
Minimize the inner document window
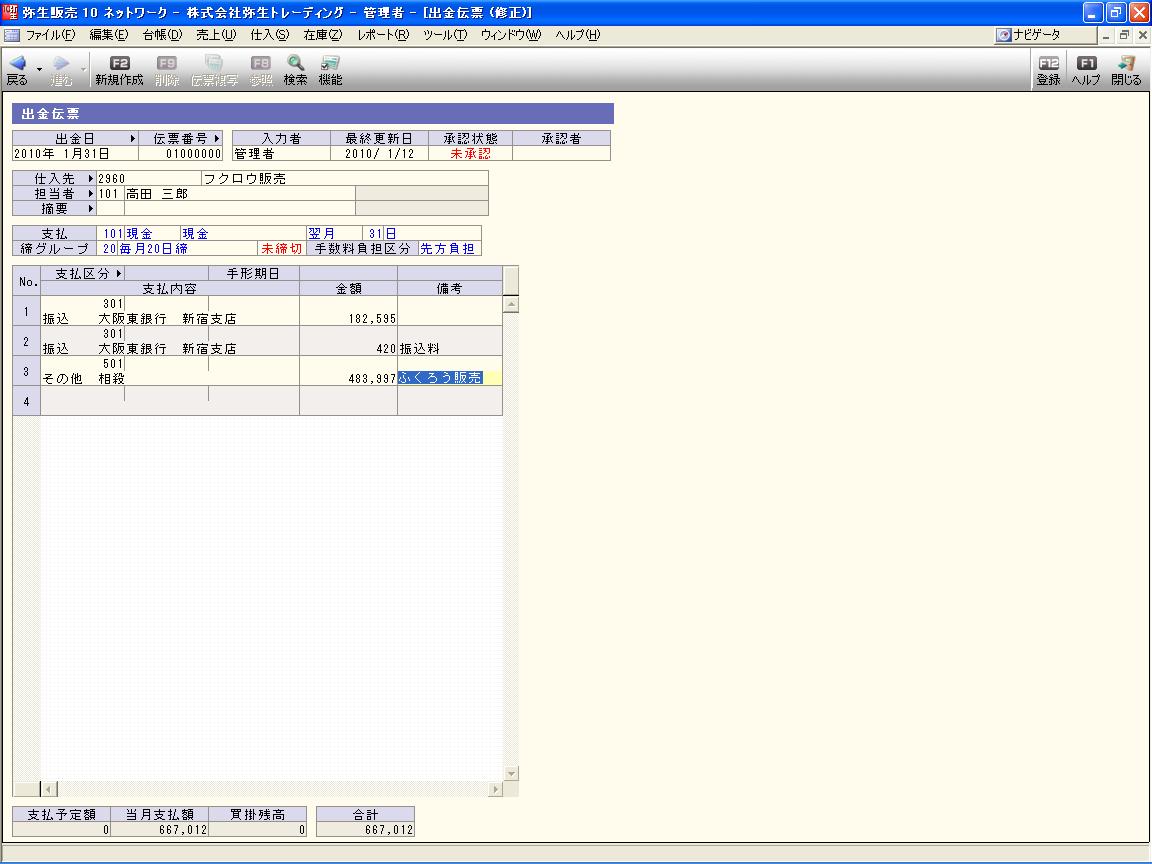[1106, 35]
